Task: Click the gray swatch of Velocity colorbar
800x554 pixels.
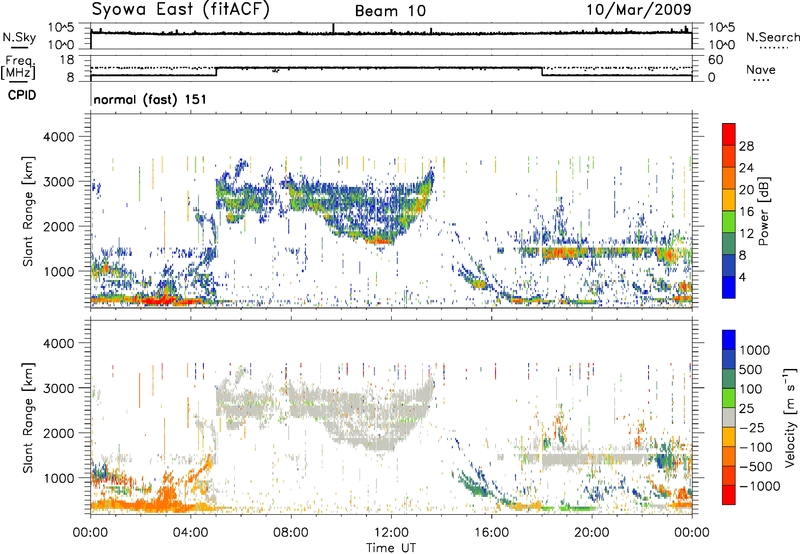Action: (x=729, y=418)
